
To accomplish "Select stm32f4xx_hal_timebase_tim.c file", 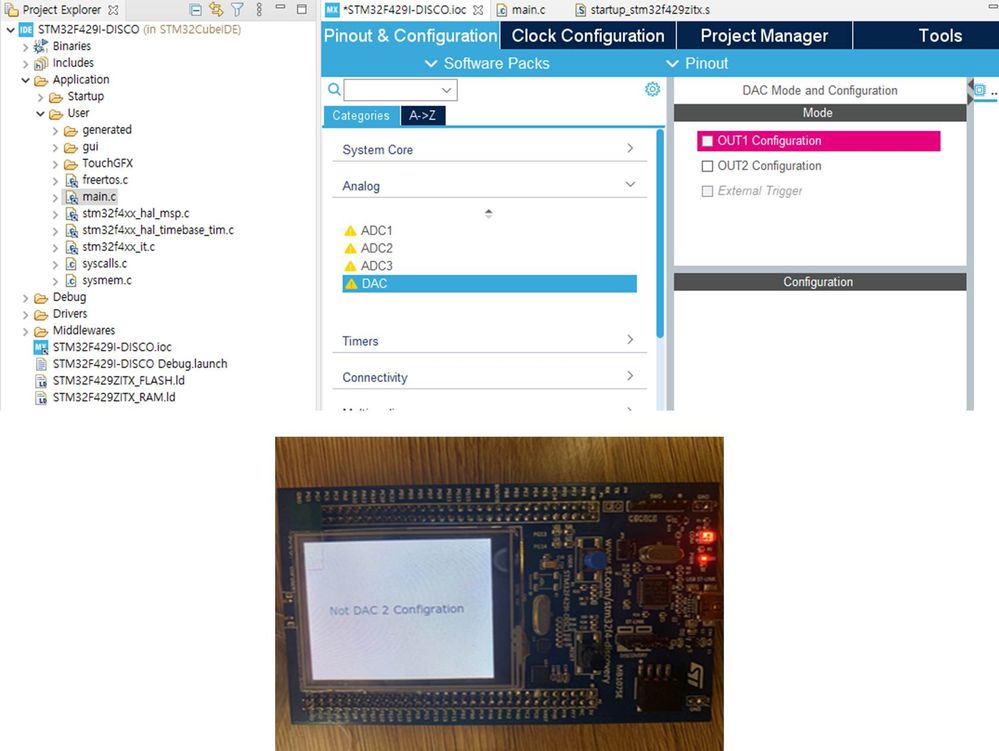I will pos(158,230).
